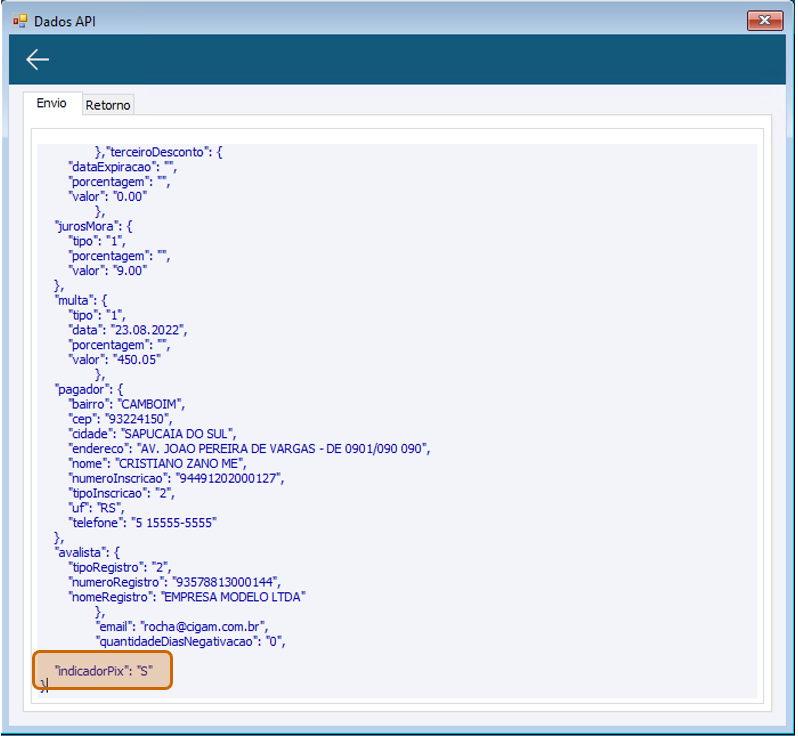The image size is (798, 736).
Task: Click the "numeroRegistro" line
Action: pyautogui.click(x=175, y=582)
